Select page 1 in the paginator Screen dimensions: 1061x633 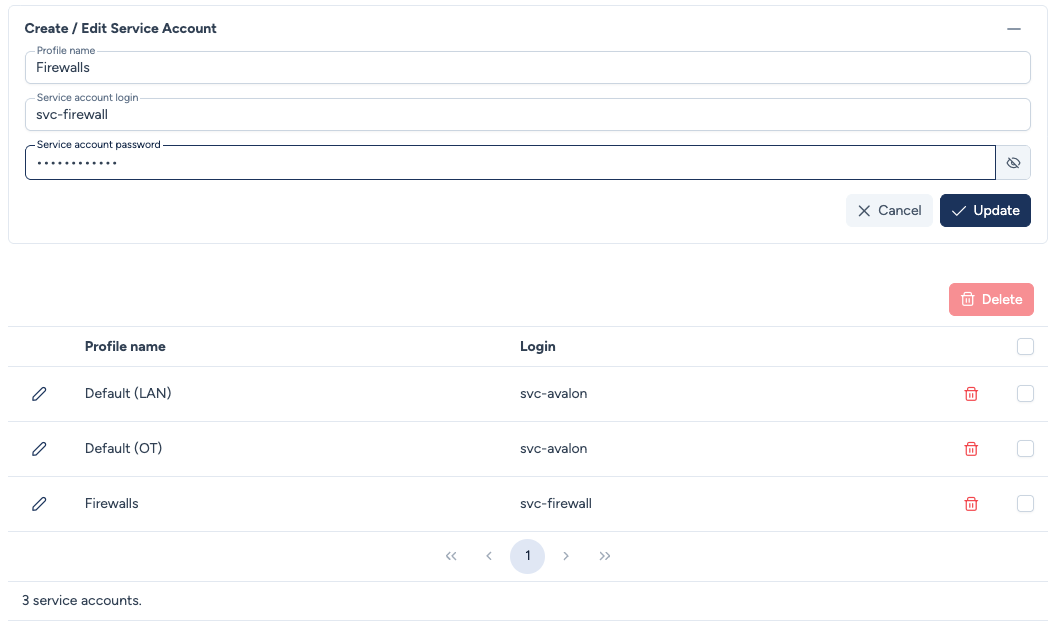527,556
